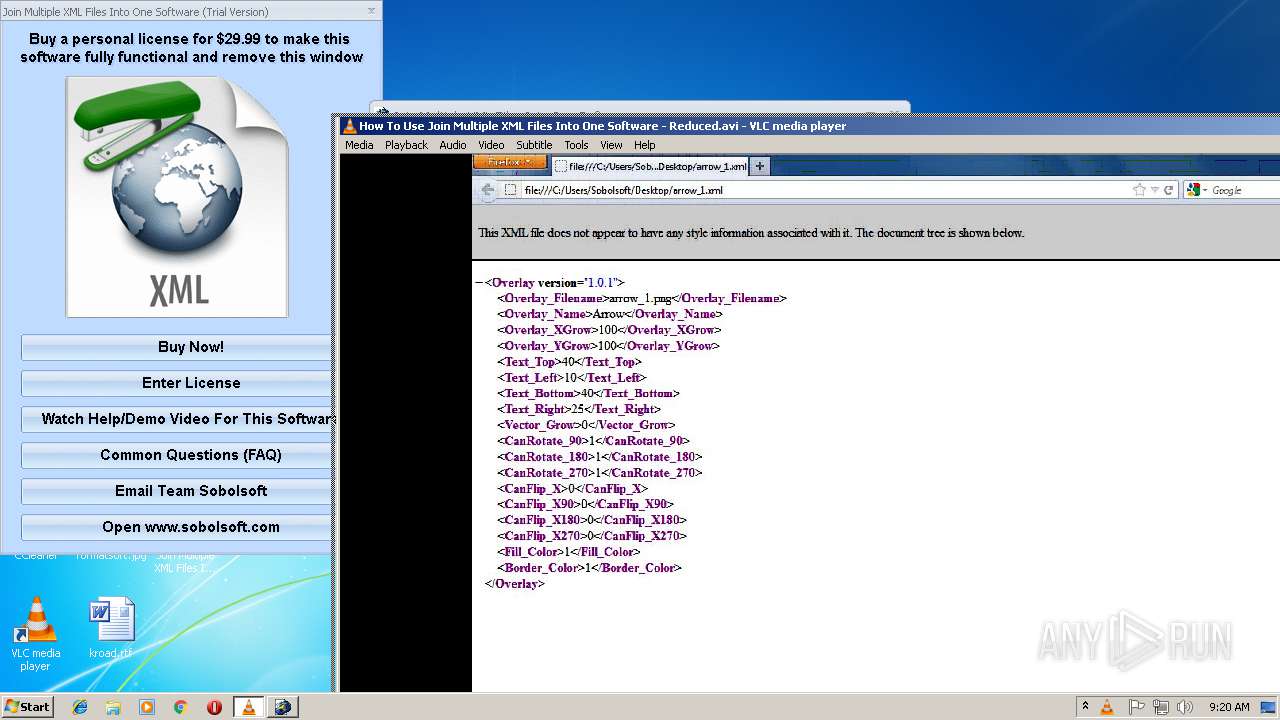Click the Border_Color 1 line
Screen dimensions: 1280x720
coord(589,568)
